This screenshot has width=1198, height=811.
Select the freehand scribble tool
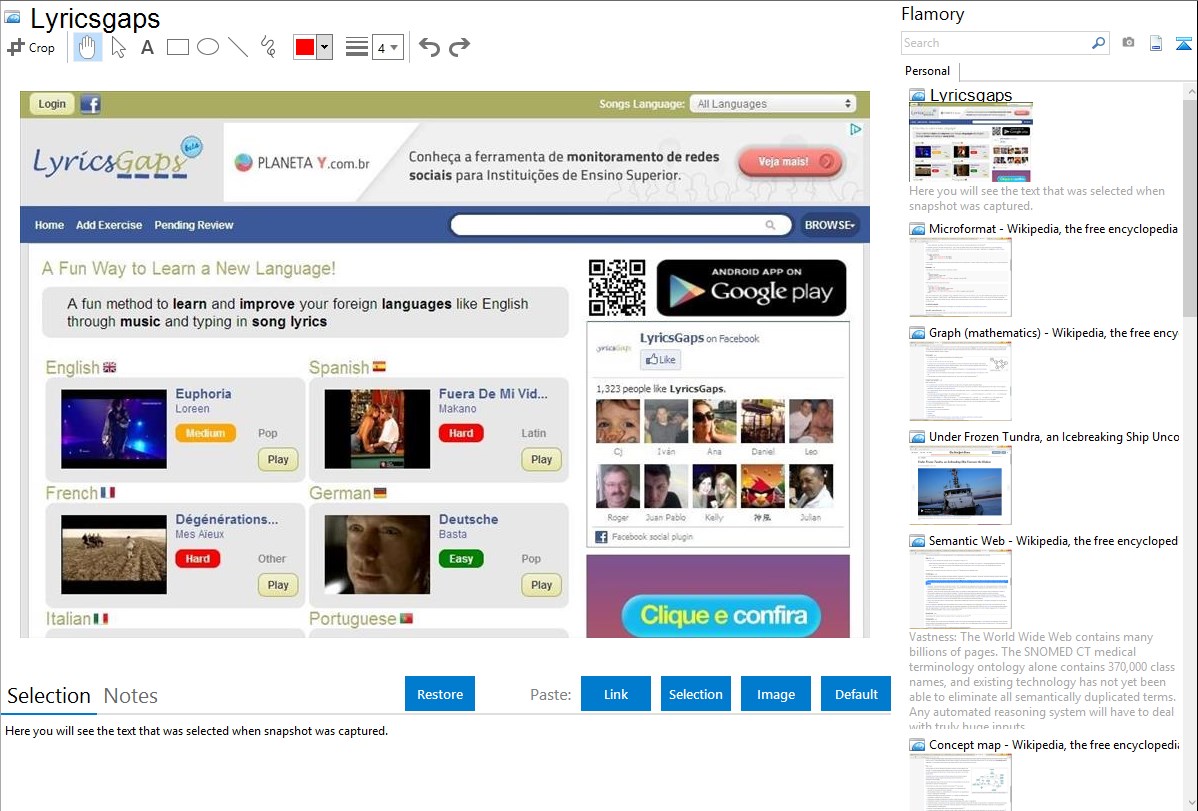[268, 47]
